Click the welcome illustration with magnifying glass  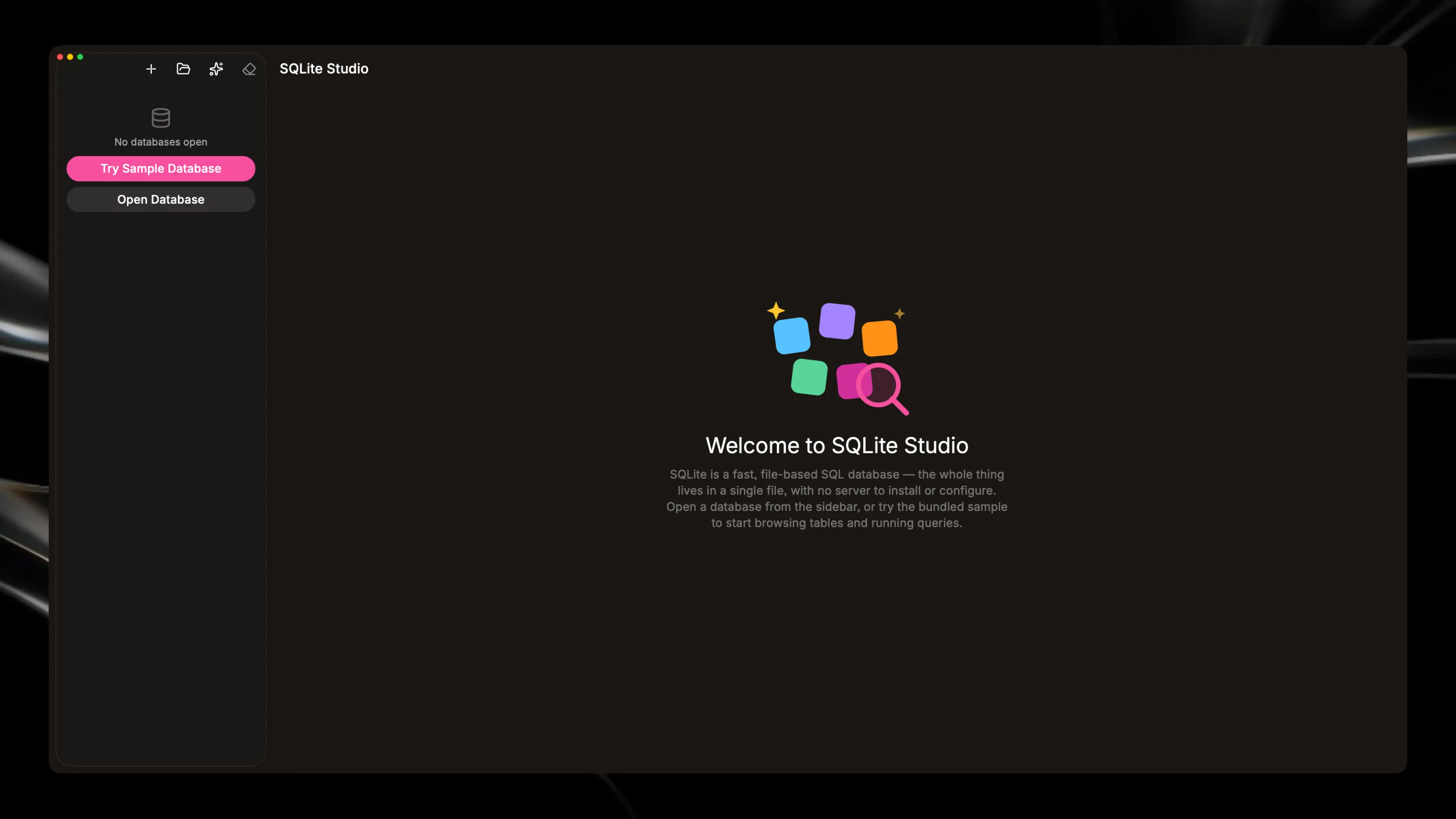837,359
